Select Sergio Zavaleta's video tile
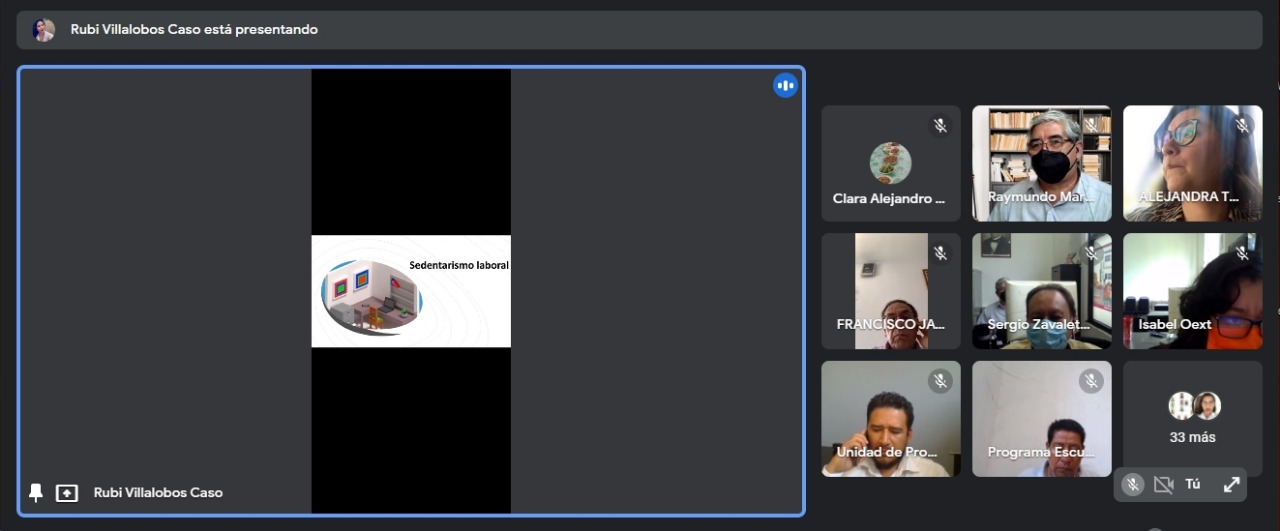The height and width of the screenshot is (531, 1280). [1041, 291]
